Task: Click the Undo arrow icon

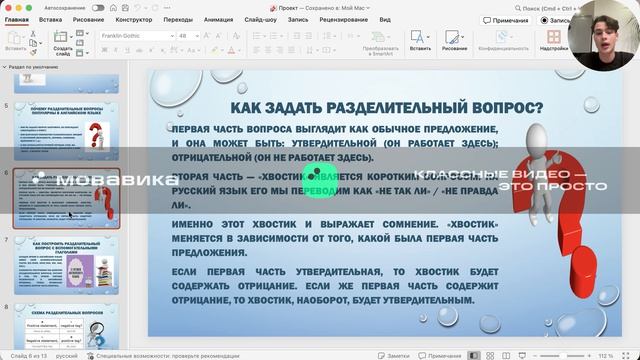Action: (x=138, y=8)
